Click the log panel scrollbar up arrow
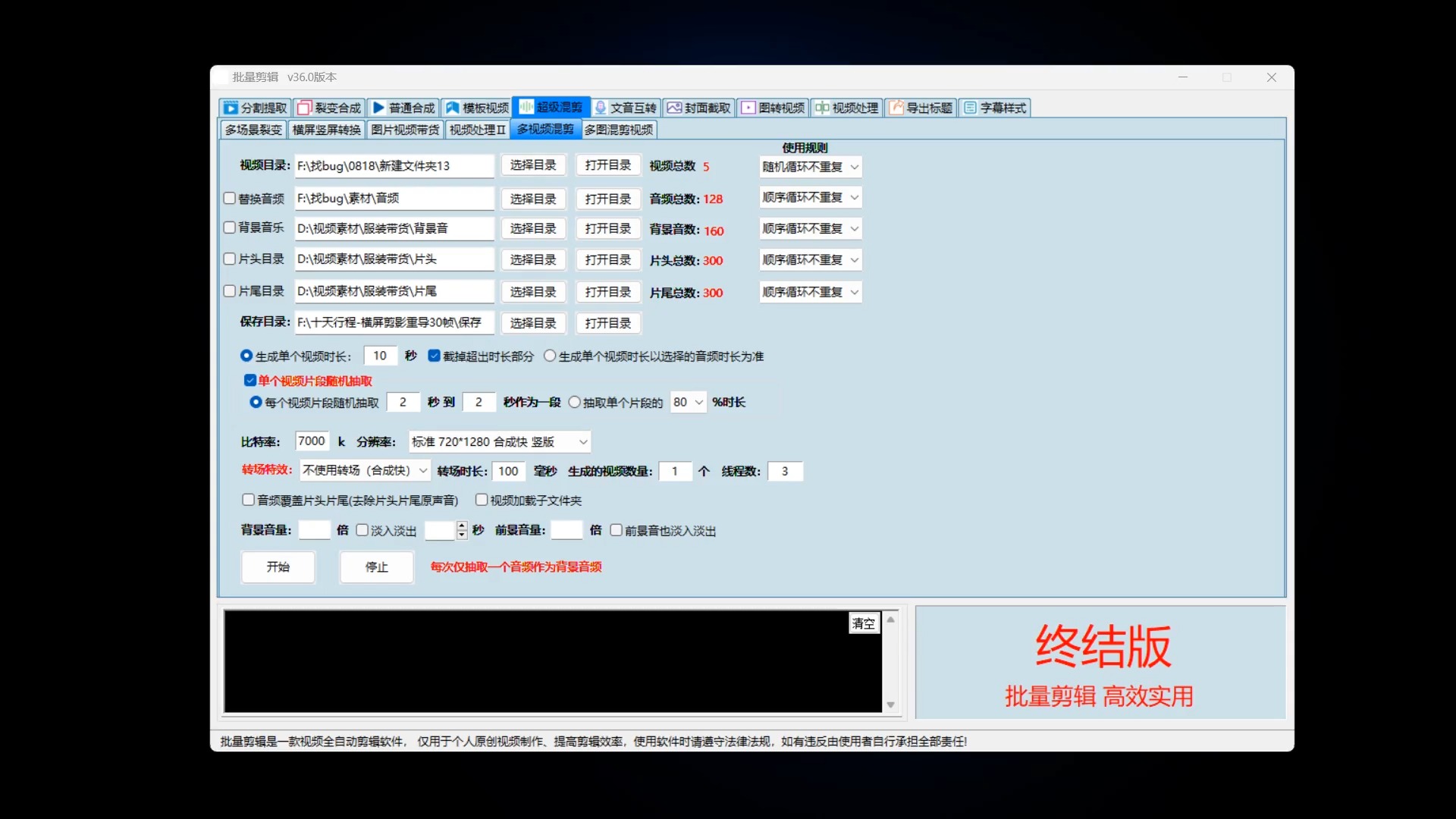The image size is (1456, 819). pos(891,620)
